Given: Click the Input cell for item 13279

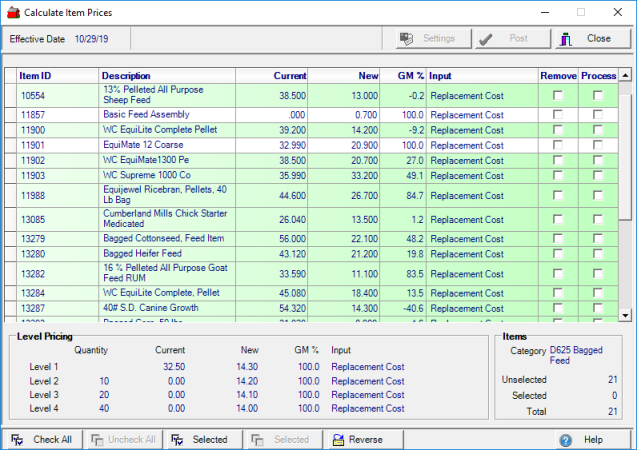Looking at the screenshot, I should point(466,239).
